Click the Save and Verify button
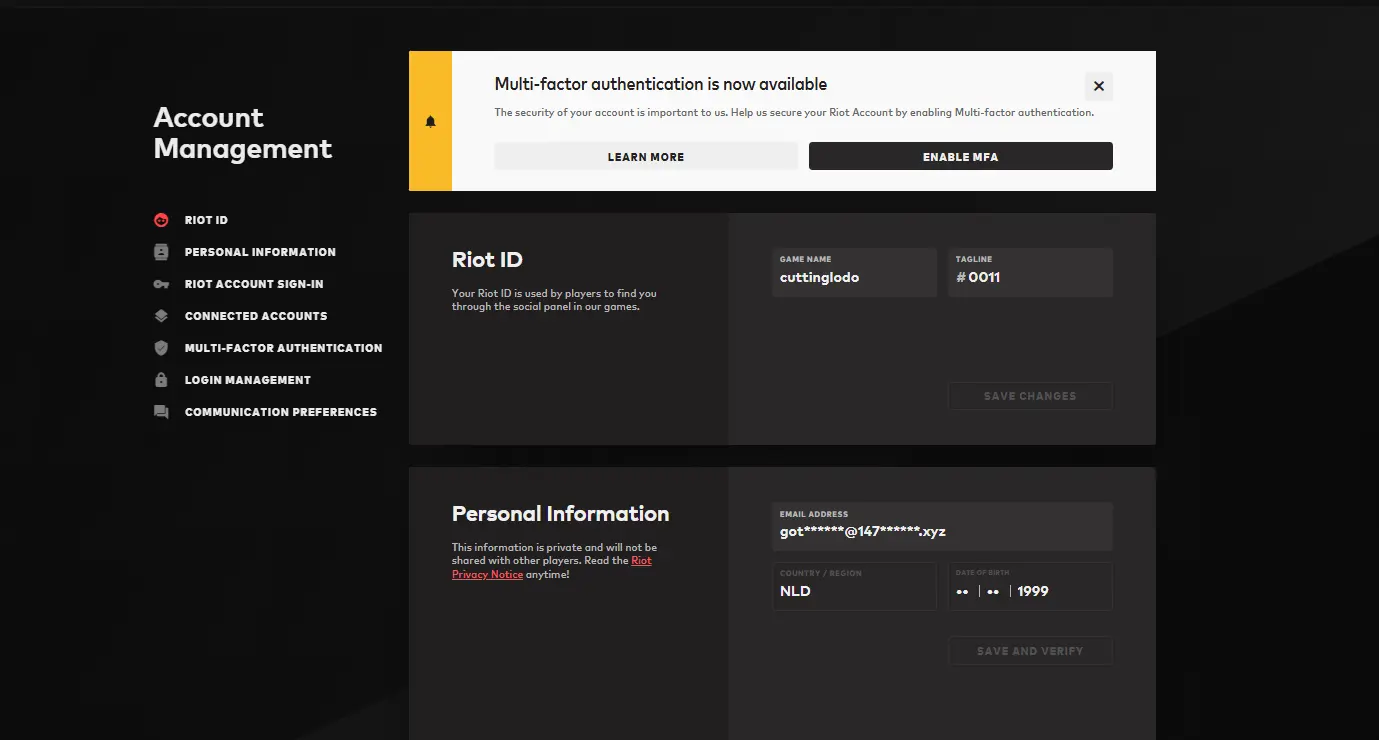1379x740 pixels. coord(1030,651)
